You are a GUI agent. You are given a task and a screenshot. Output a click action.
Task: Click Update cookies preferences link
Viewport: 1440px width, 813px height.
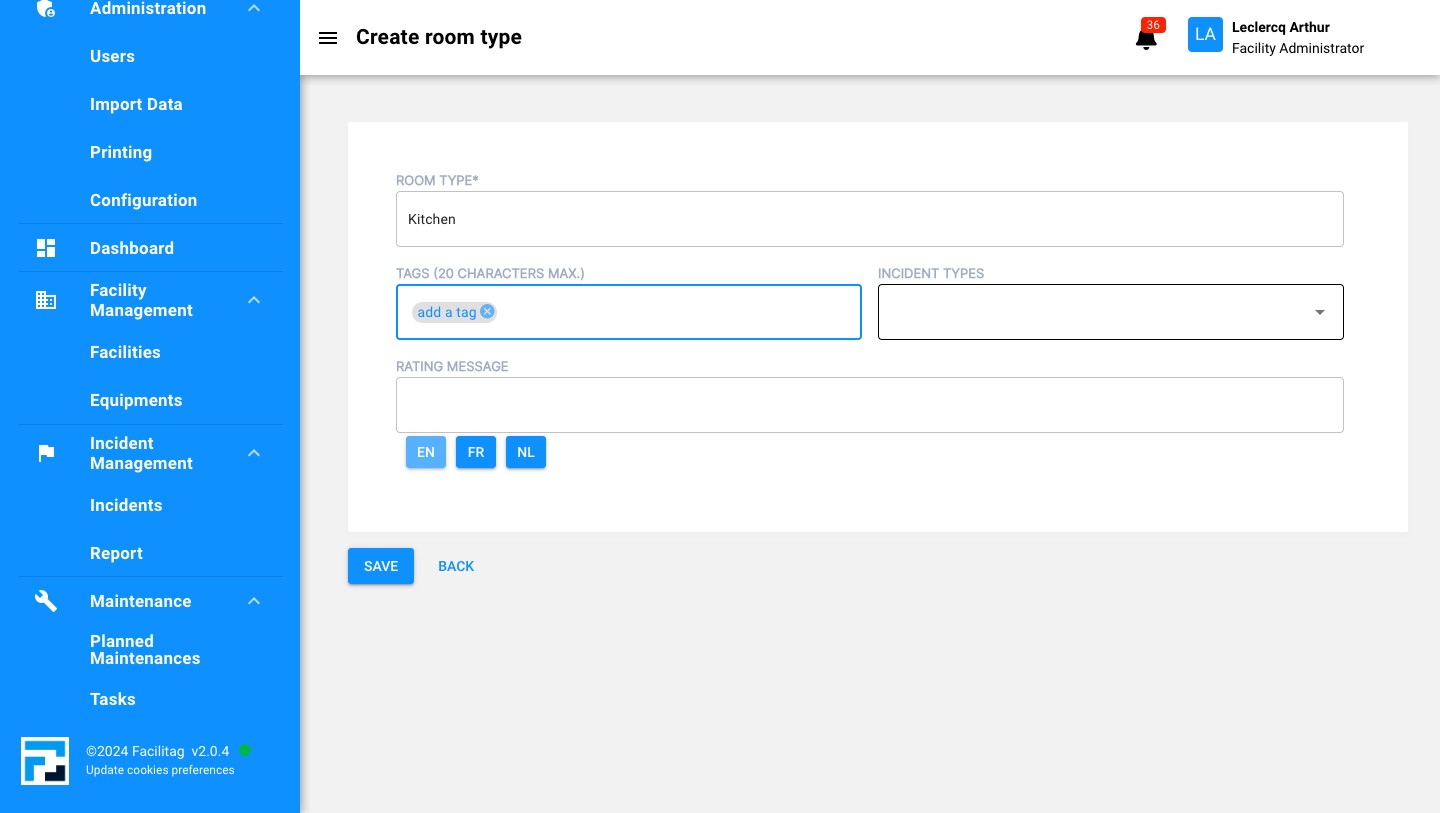pos(160,770)
